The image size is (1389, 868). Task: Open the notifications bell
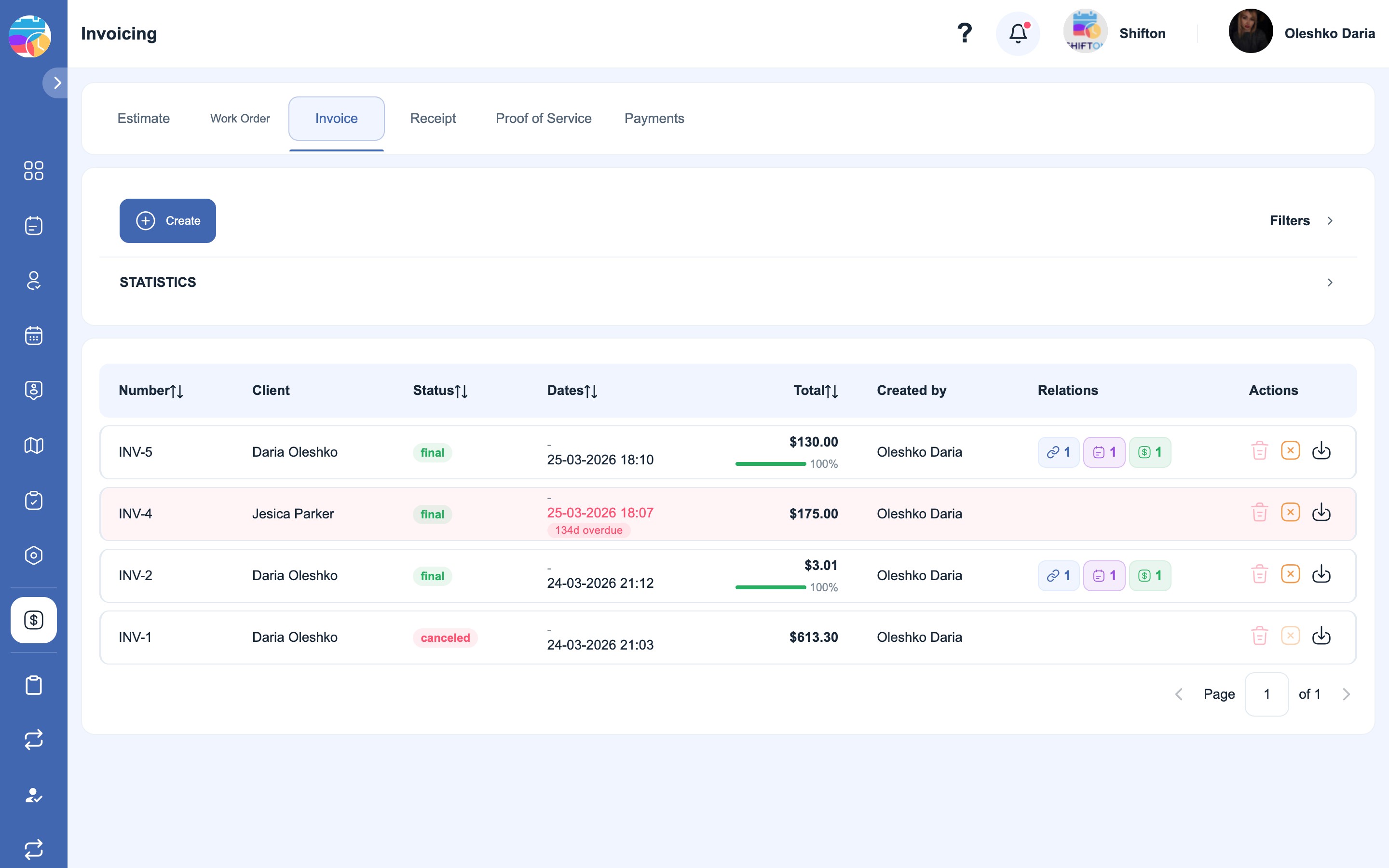coord(1018,33)
